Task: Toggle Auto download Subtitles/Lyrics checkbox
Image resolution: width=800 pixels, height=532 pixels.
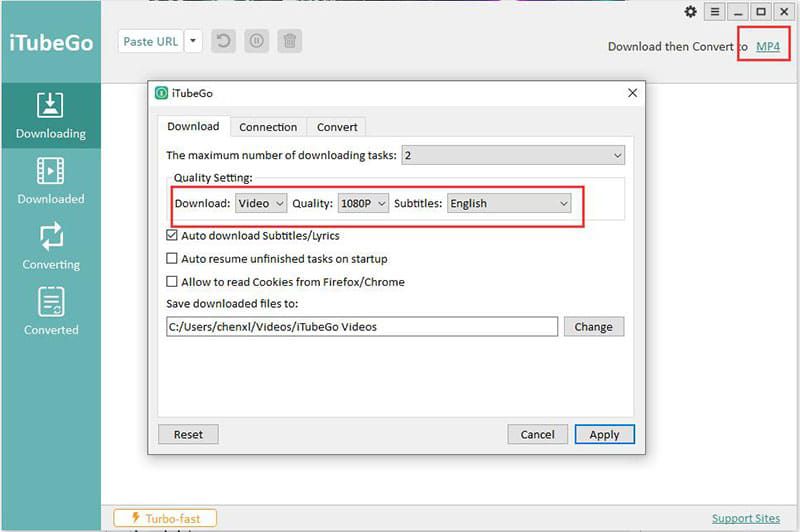Action: point(172,235)
